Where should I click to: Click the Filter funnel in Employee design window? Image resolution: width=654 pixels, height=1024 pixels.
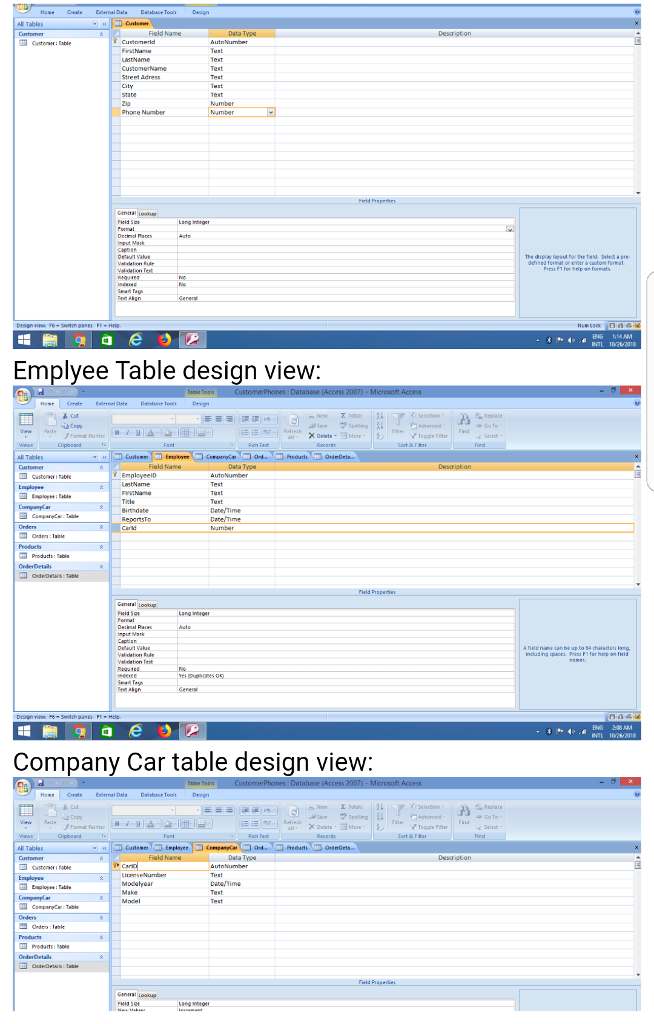399,421
